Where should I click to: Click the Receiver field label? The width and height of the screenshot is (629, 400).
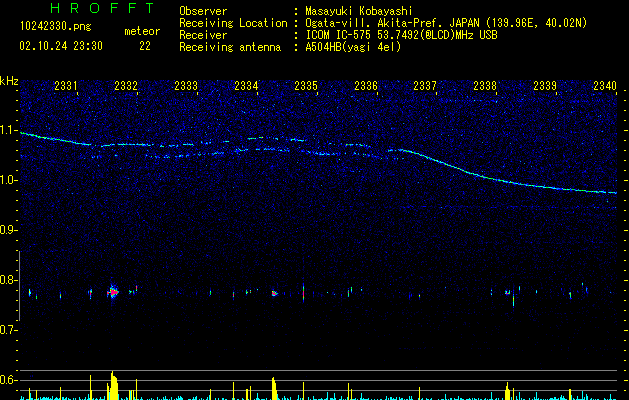[203, 35]
